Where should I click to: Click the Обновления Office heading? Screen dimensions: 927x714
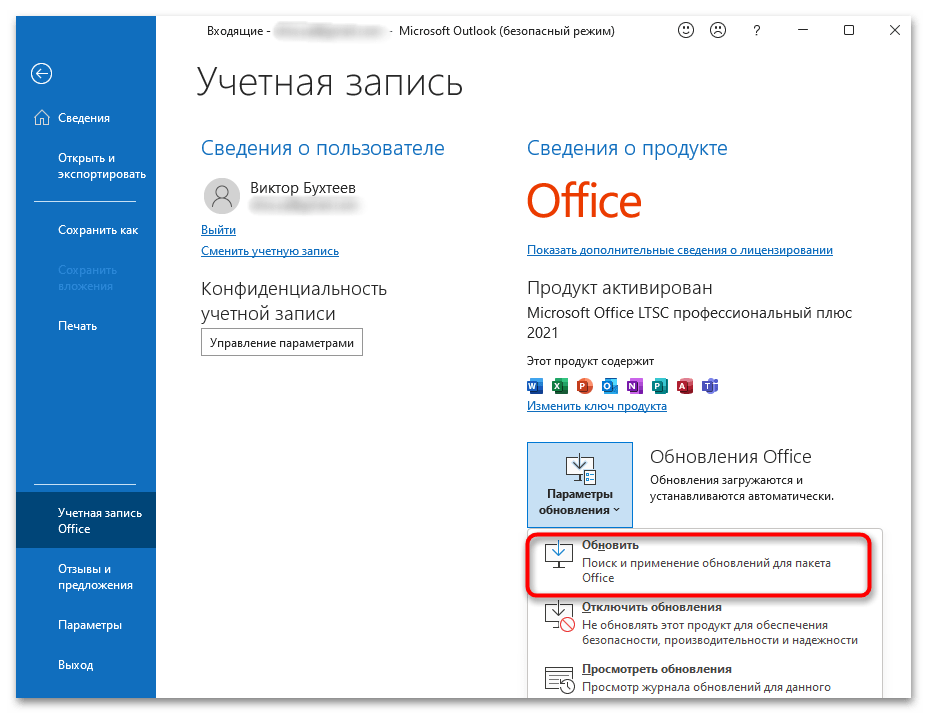point(730,456)
